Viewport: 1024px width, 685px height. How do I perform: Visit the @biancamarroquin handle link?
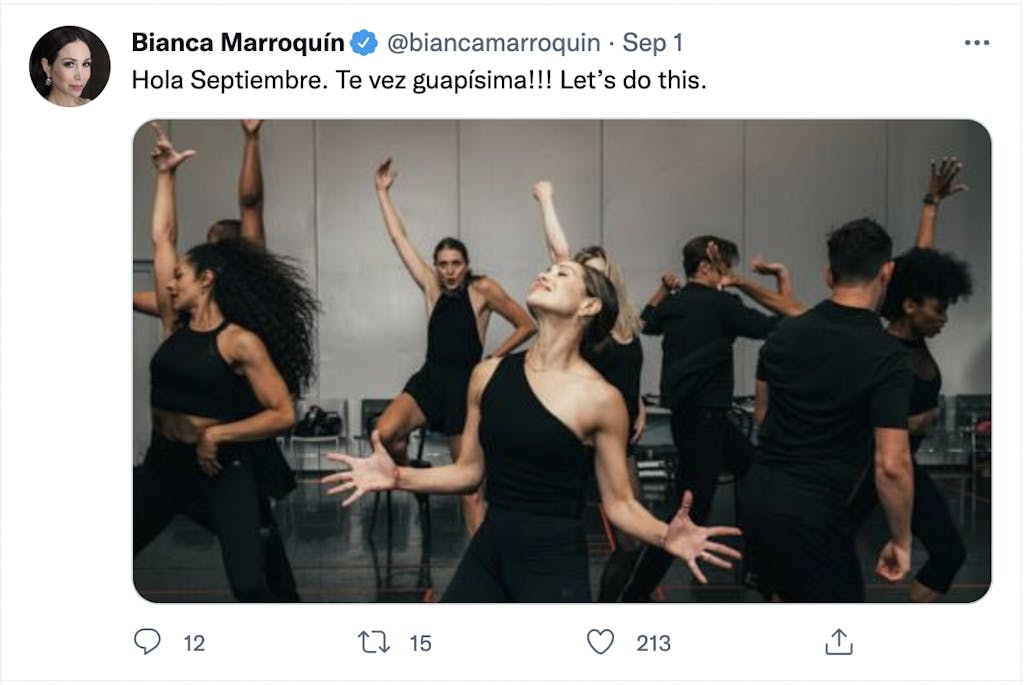(493, 43)
